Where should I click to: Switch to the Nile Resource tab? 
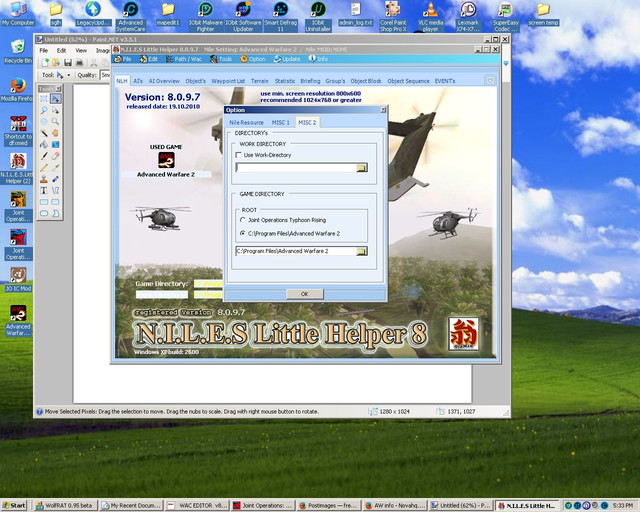(x=246, y=122)
